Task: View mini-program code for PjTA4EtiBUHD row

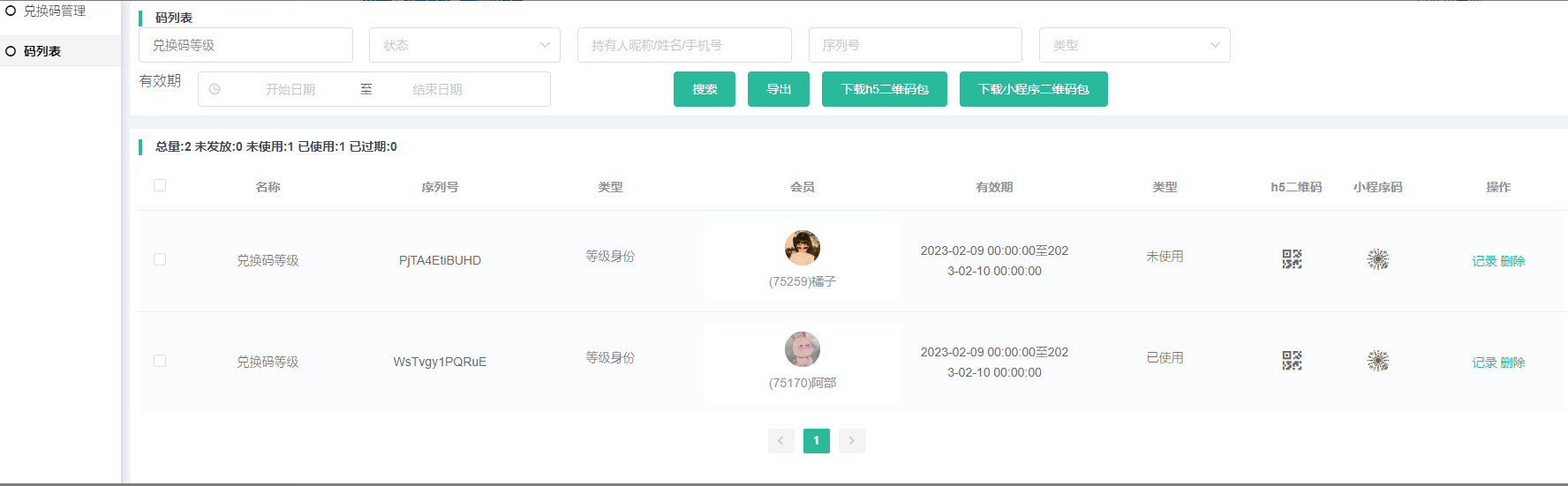Action: point(1377,259)
